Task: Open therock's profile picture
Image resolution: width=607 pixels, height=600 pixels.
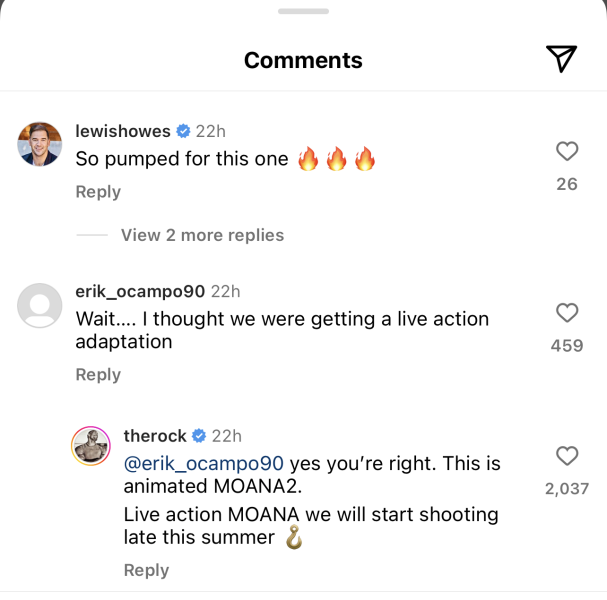Action: pos(90,447)
